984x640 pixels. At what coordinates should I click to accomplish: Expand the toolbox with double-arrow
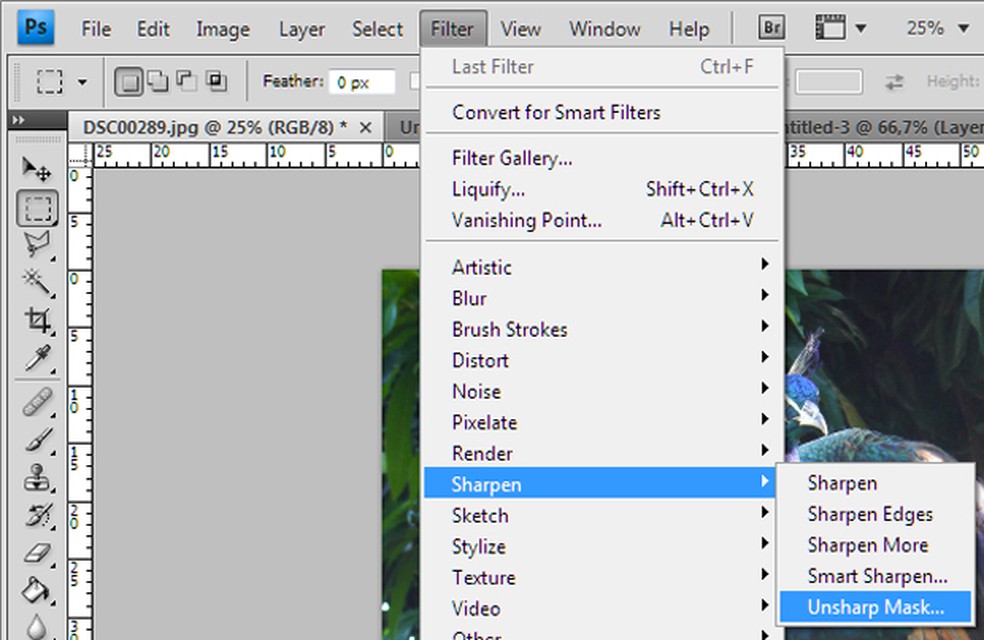click(x=18, y=119)
